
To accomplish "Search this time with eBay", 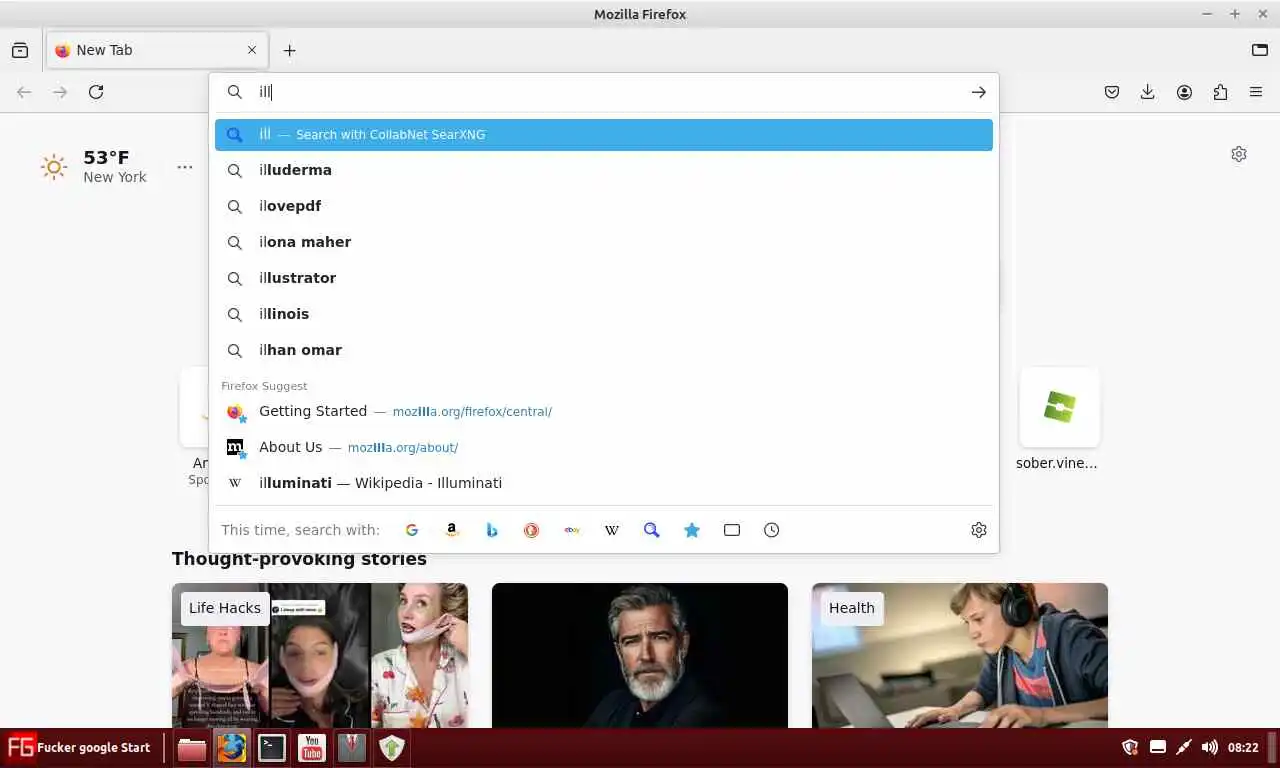I will (x=572, y=530).
